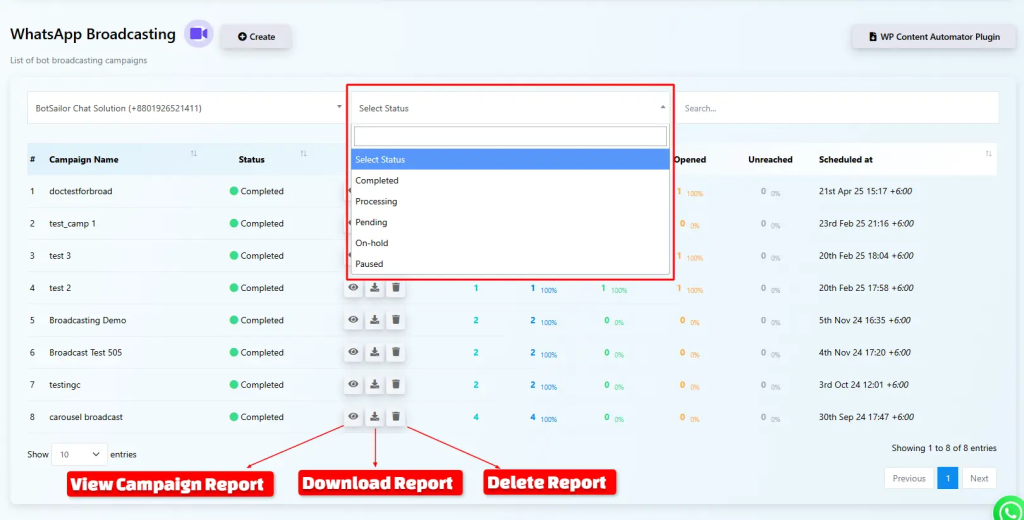Filter by Paused status option
This screenshot has height=520, width=1024.
tap(510, 264)
